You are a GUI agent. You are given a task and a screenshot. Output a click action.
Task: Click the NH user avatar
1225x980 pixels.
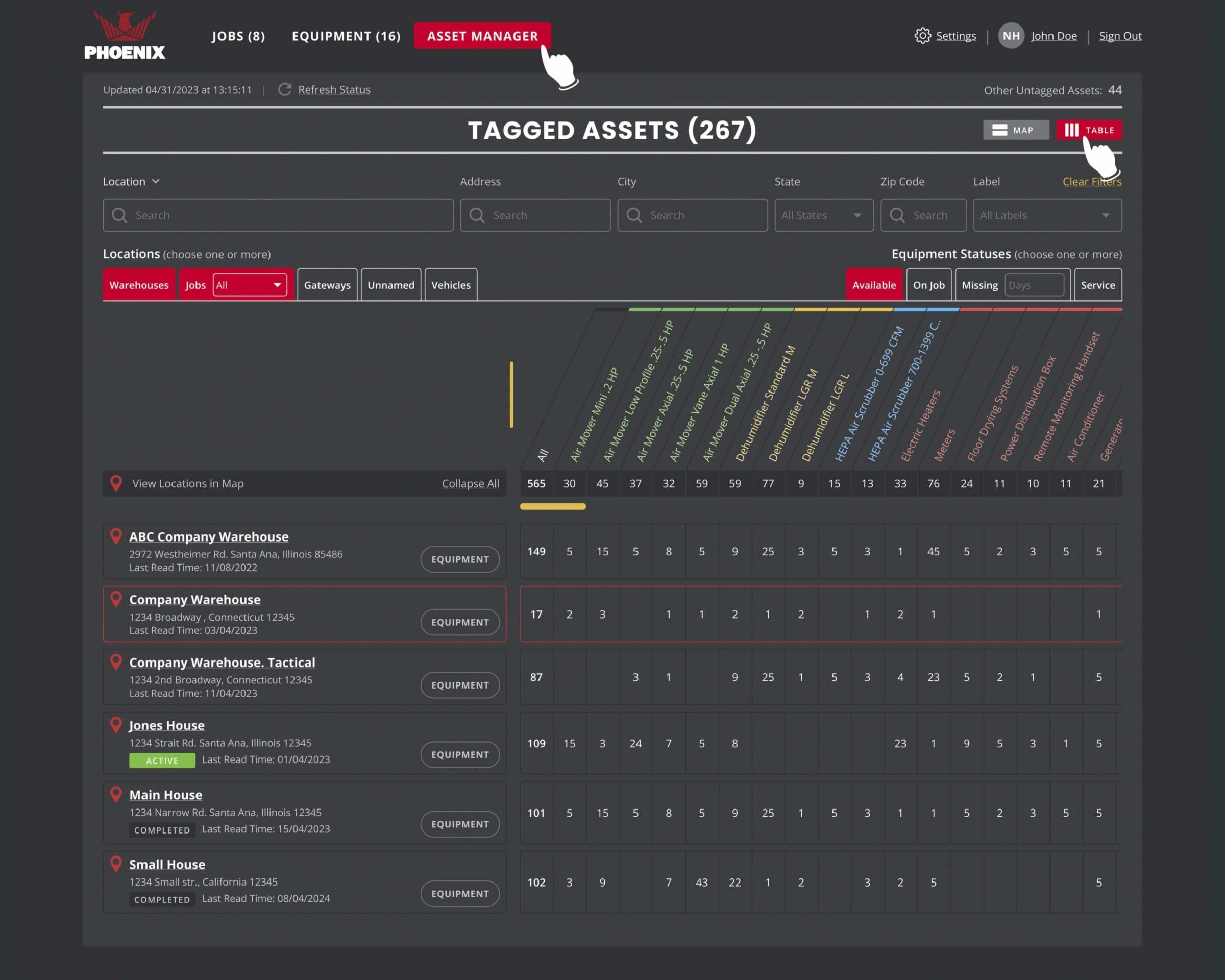click(x=1011, y=36)
